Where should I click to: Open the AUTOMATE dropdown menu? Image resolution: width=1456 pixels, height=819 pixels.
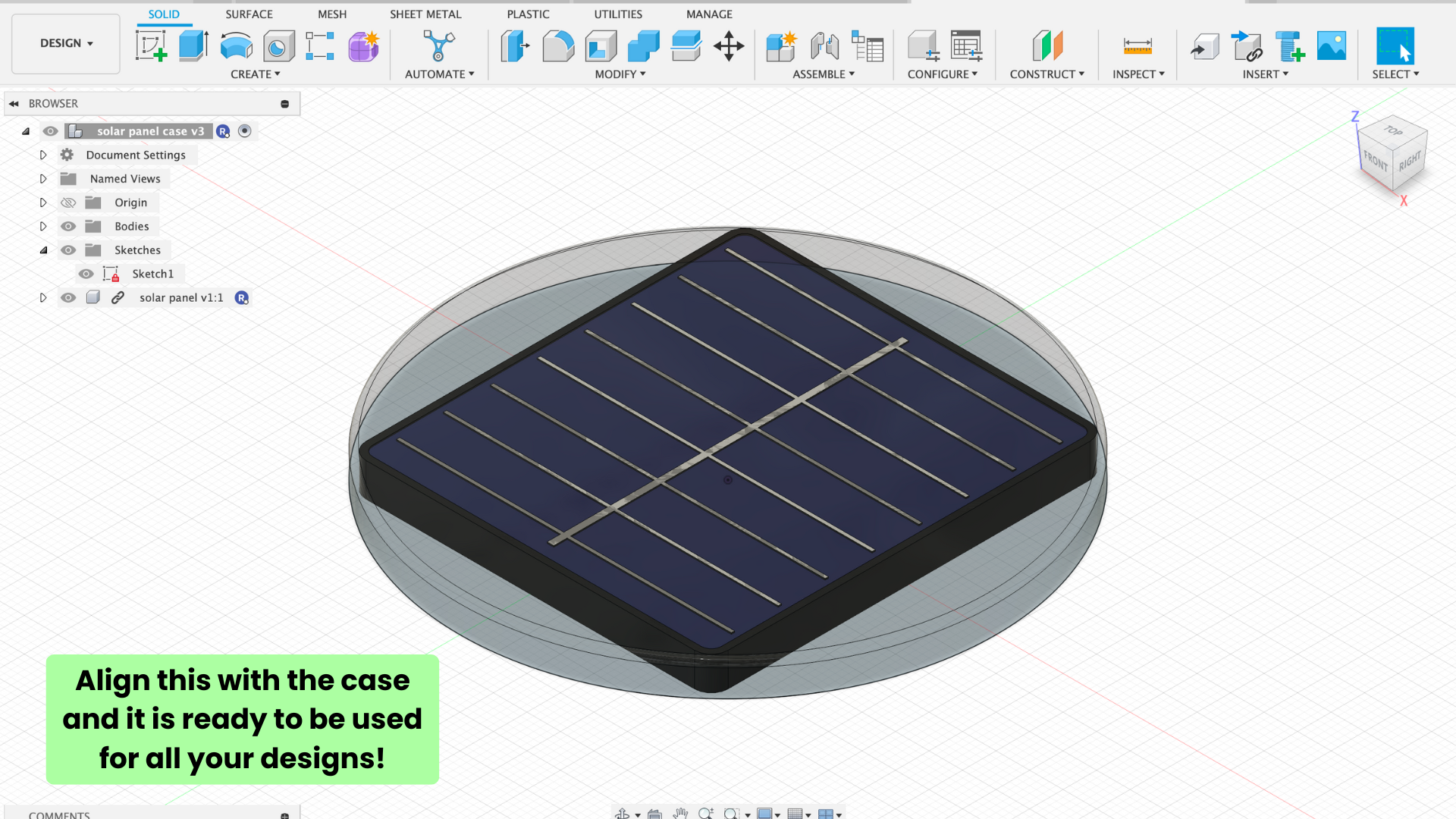440,74
